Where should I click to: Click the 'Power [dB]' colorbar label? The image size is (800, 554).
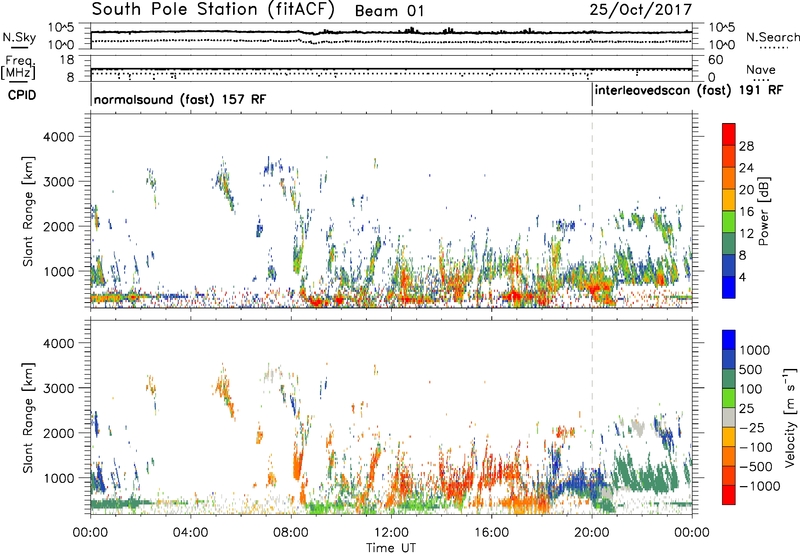coord(763,211)
